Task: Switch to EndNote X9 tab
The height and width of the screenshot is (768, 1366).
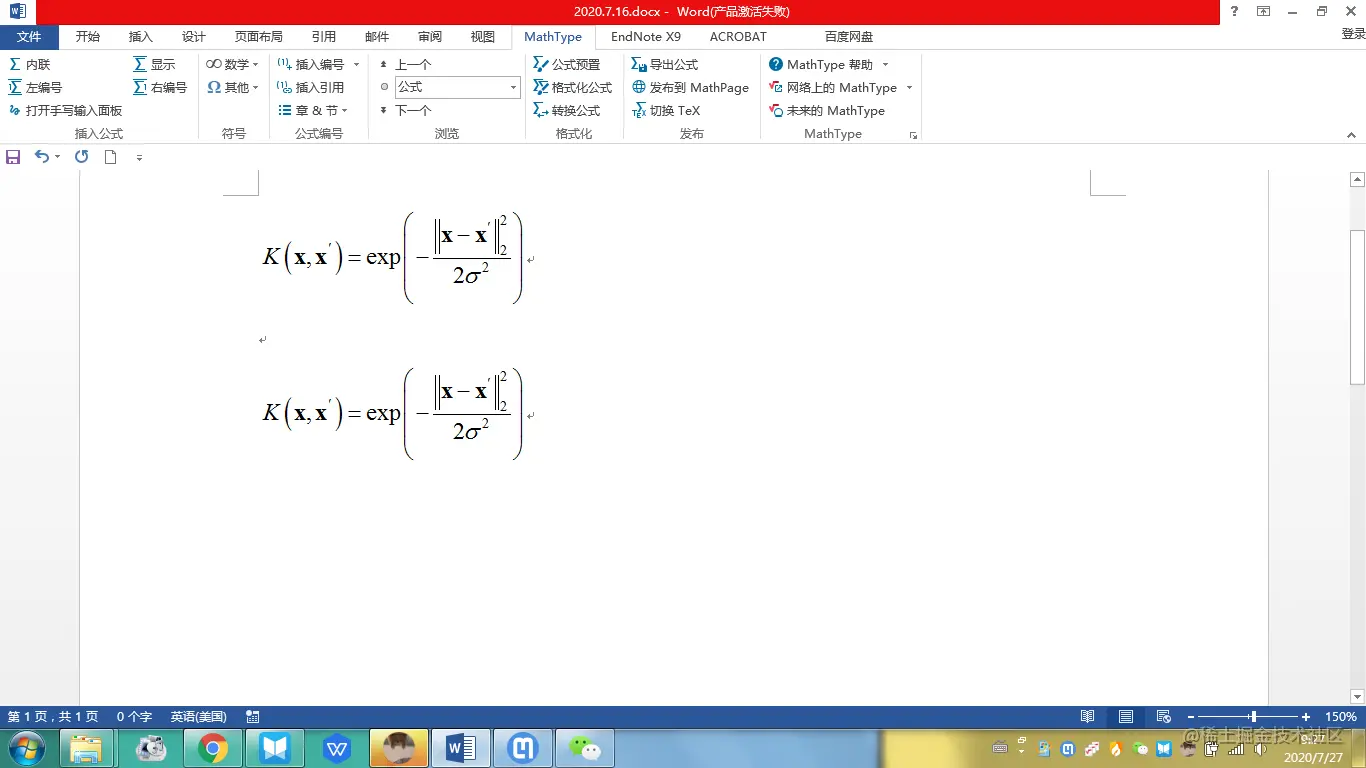Action: point(646,37)
